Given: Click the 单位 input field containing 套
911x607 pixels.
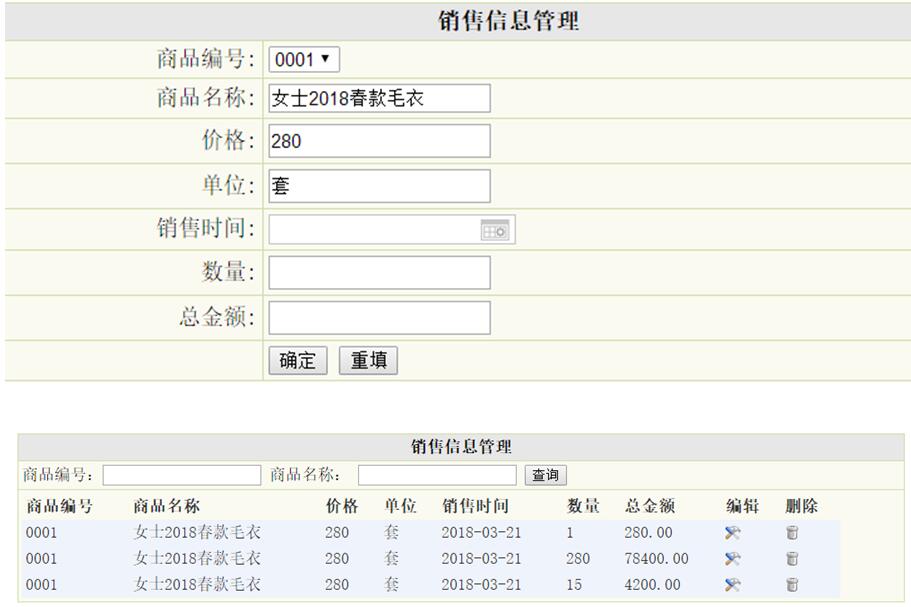Looking at the screenshot, I should pyautogui.click(x=379, y=186).
